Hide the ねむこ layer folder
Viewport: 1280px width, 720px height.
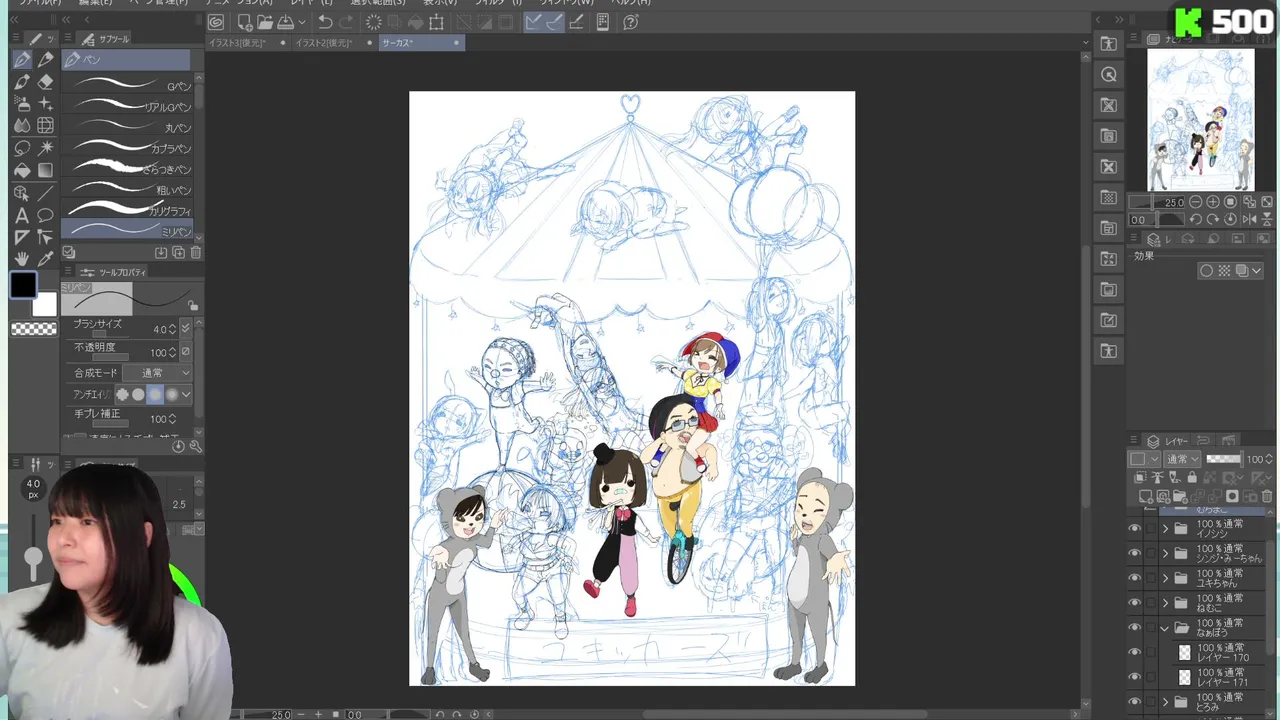[x=1134, y=603]
